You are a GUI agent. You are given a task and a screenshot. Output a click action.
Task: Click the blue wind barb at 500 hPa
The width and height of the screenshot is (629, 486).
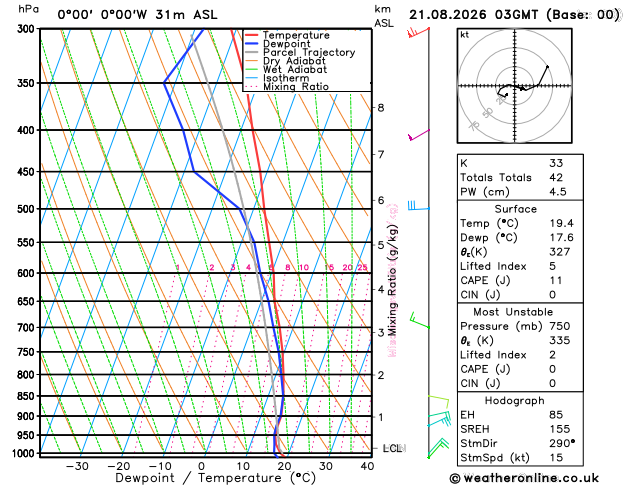pyautogui.click(x=418, y=206)
